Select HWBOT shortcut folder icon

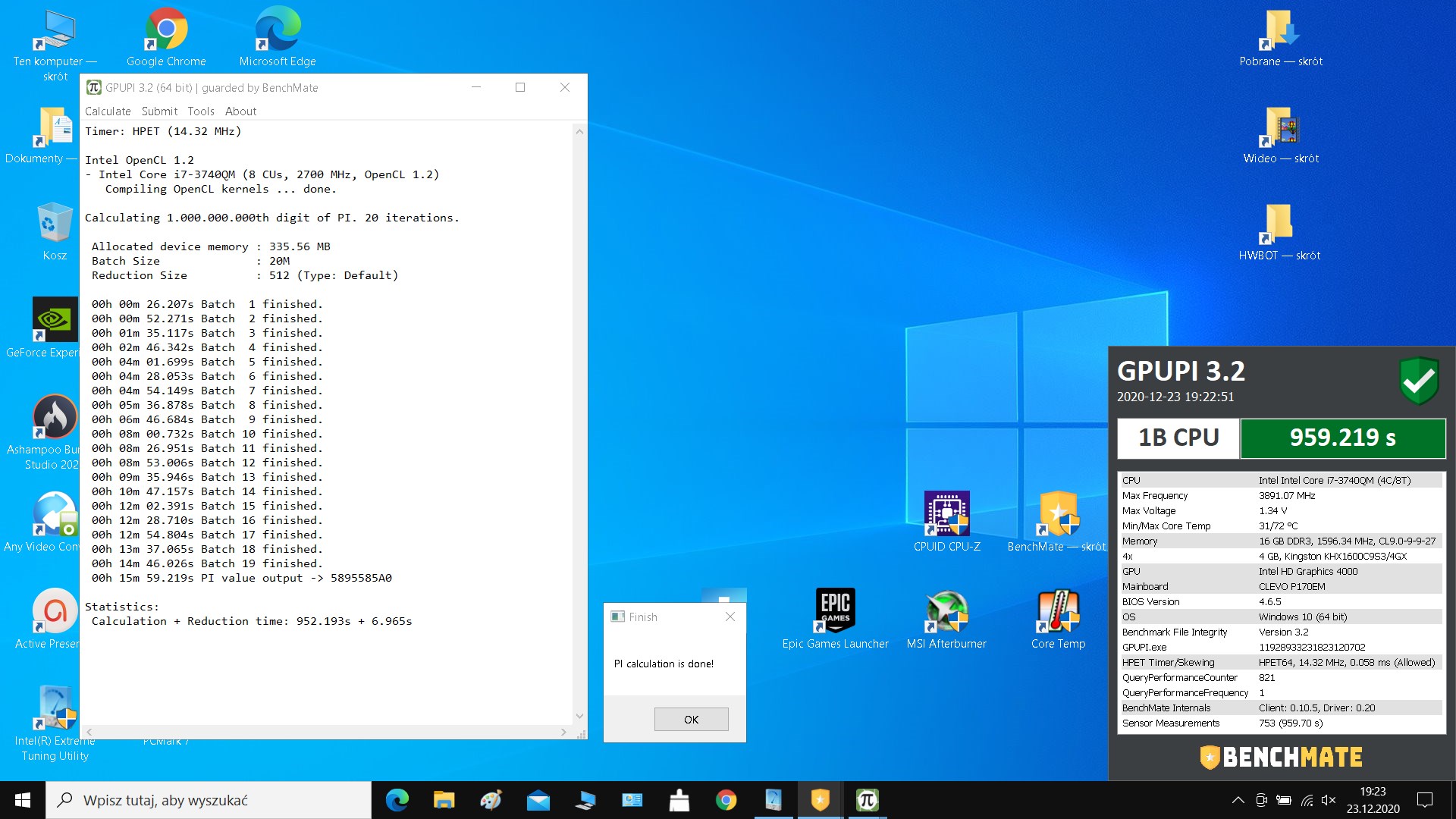(x=1279, y=232)
